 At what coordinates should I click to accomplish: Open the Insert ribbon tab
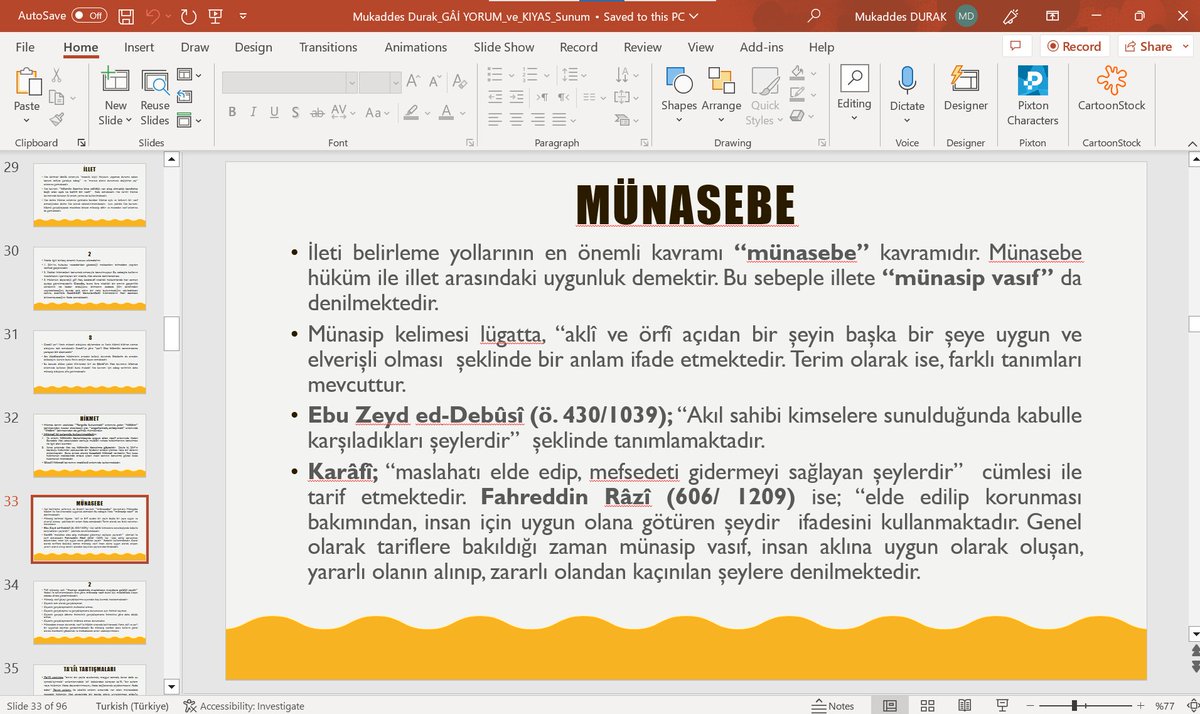pyautogui.click(x=139, y=47)
